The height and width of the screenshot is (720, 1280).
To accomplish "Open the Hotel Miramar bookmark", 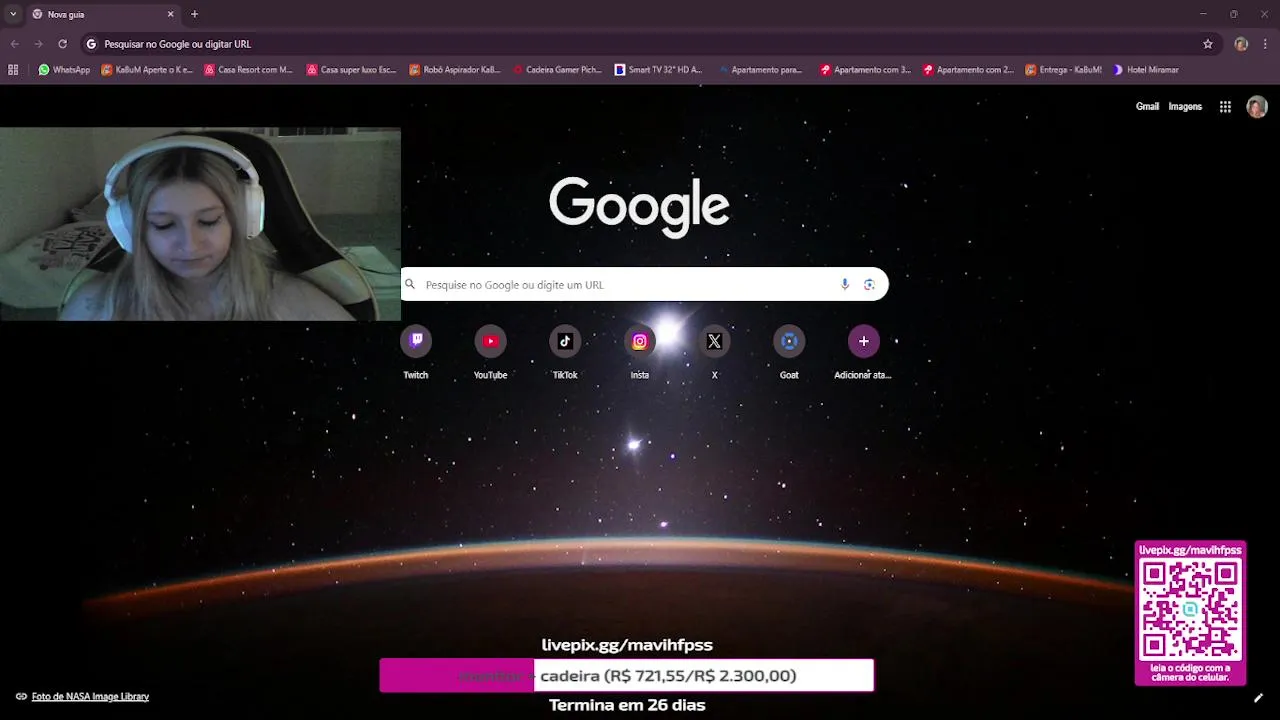I will pyautogui.click(x=1146, y=70).
